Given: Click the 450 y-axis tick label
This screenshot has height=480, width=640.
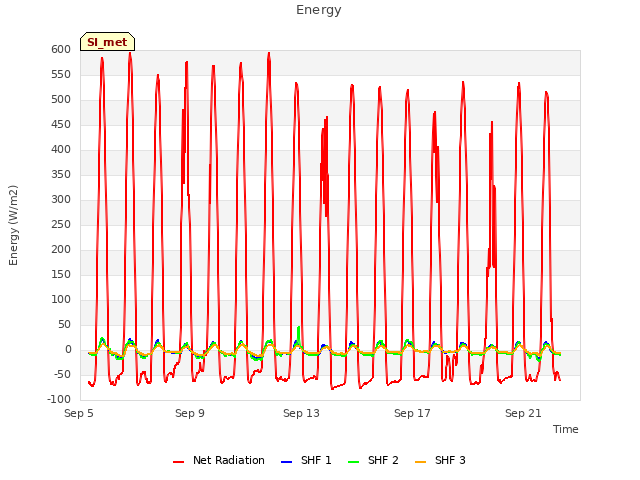Looking at the screenshot, I should [61, 125].
